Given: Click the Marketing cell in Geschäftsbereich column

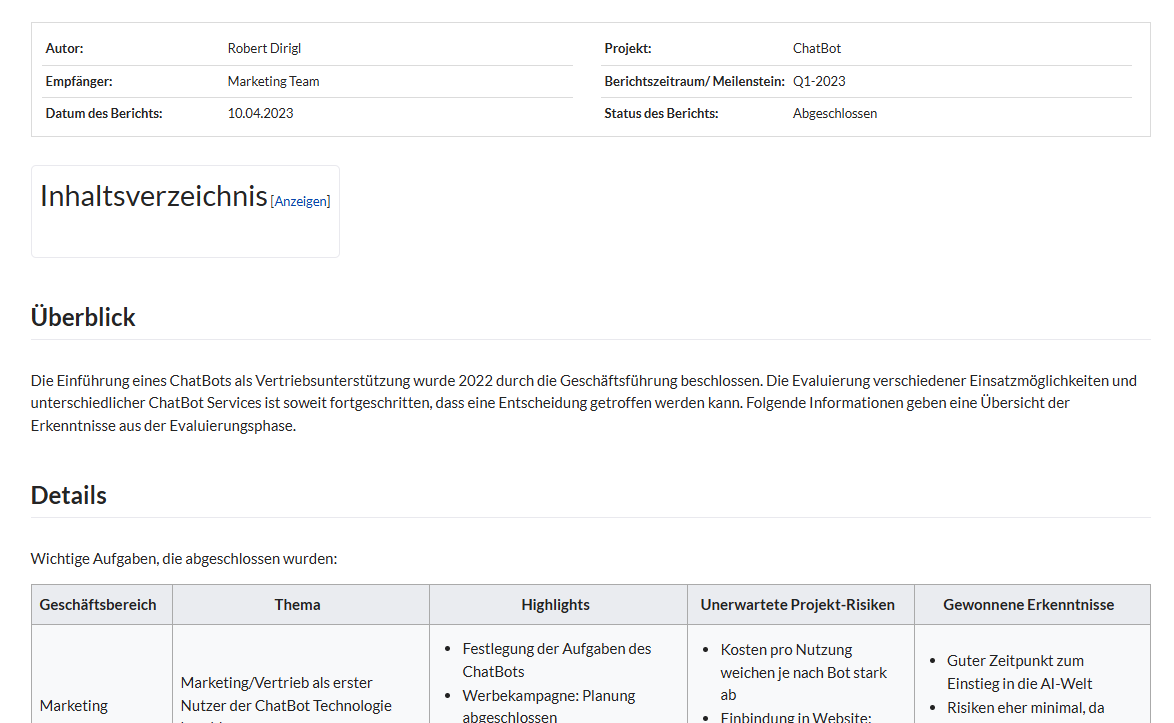Looking at the screenshot, I should tap(74, 705).
